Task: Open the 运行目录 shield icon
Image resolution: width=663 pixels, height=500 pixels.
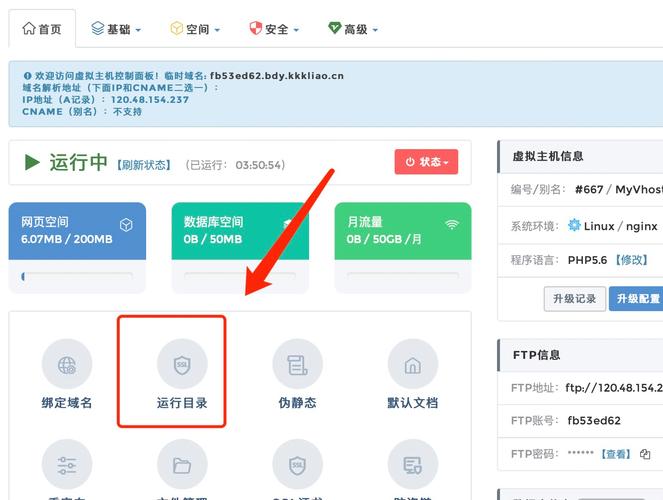Action: click(182, 364)
